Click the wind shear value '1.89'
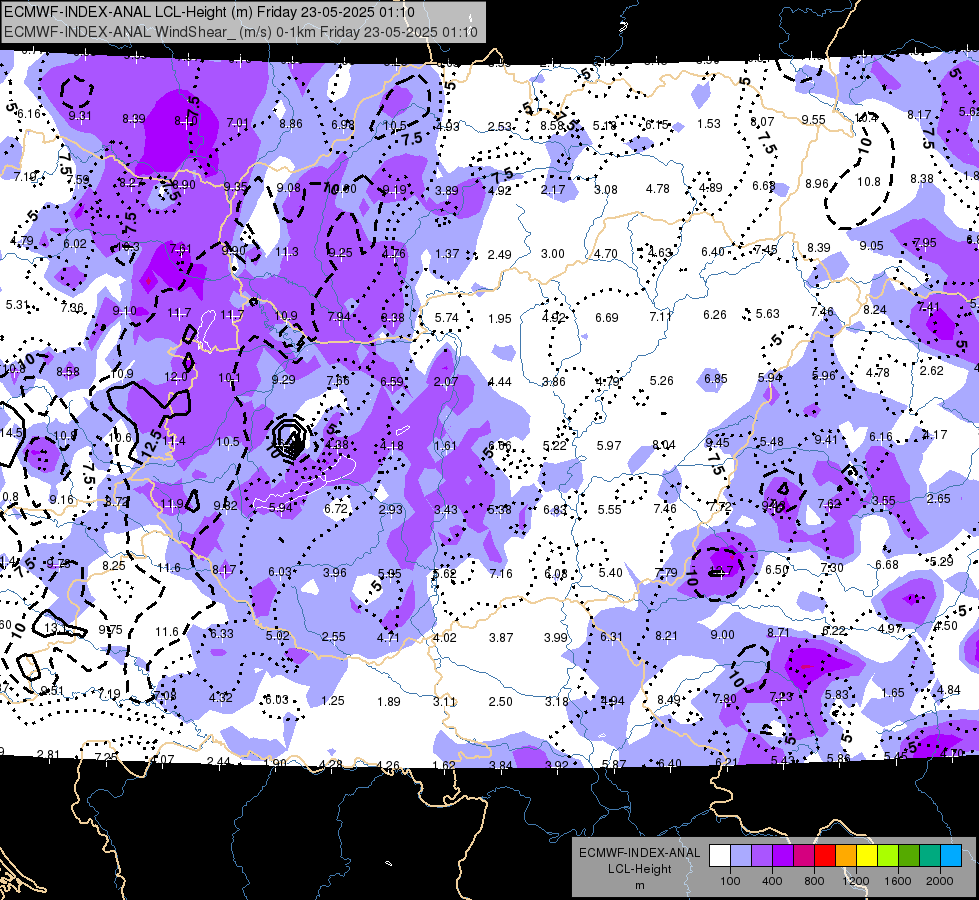This screenshot has height=900, width=979. pyautogui.click(x=388, y=702)
